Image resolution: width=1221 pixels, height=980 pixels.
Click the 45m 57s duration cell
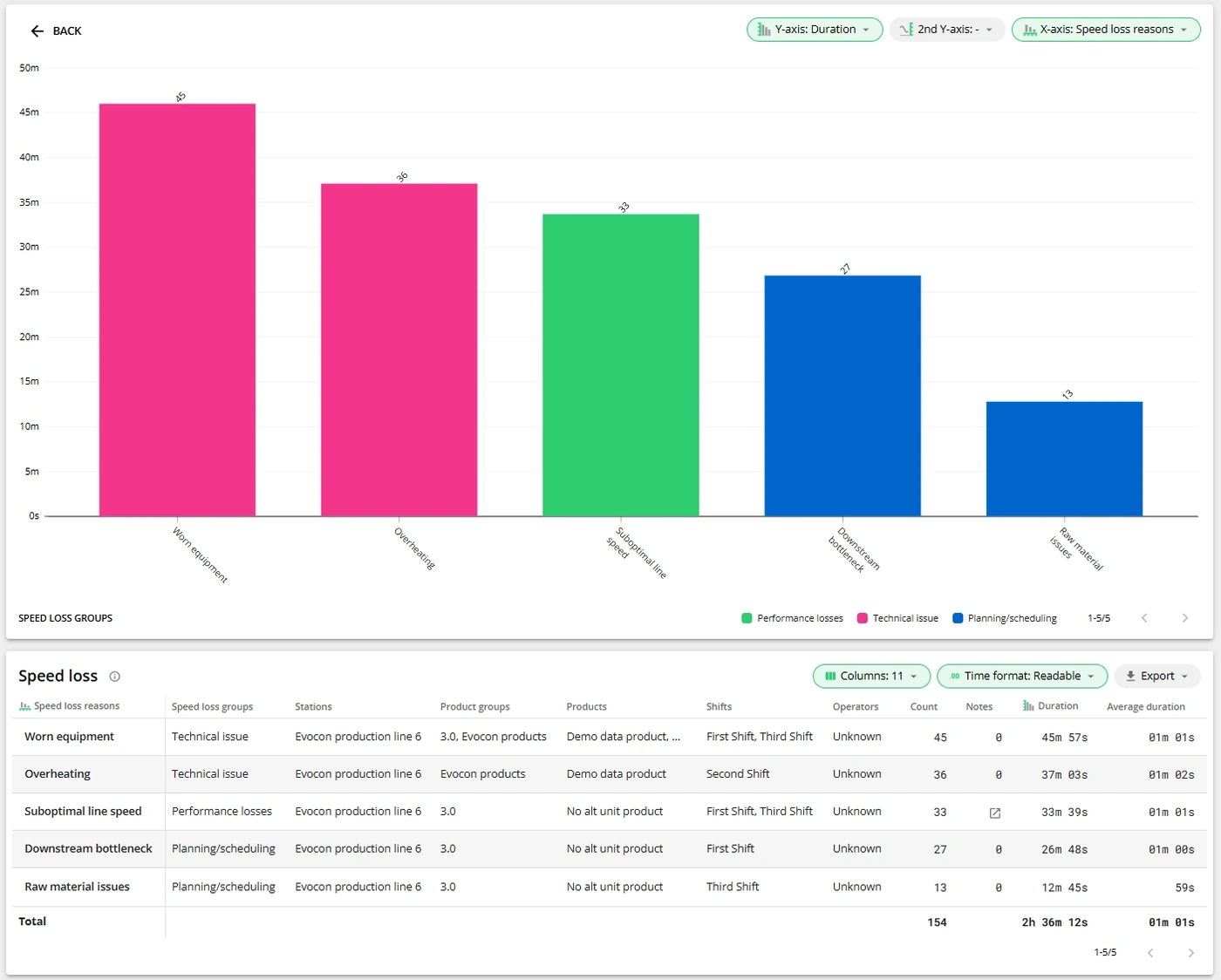pos(1064,738)
